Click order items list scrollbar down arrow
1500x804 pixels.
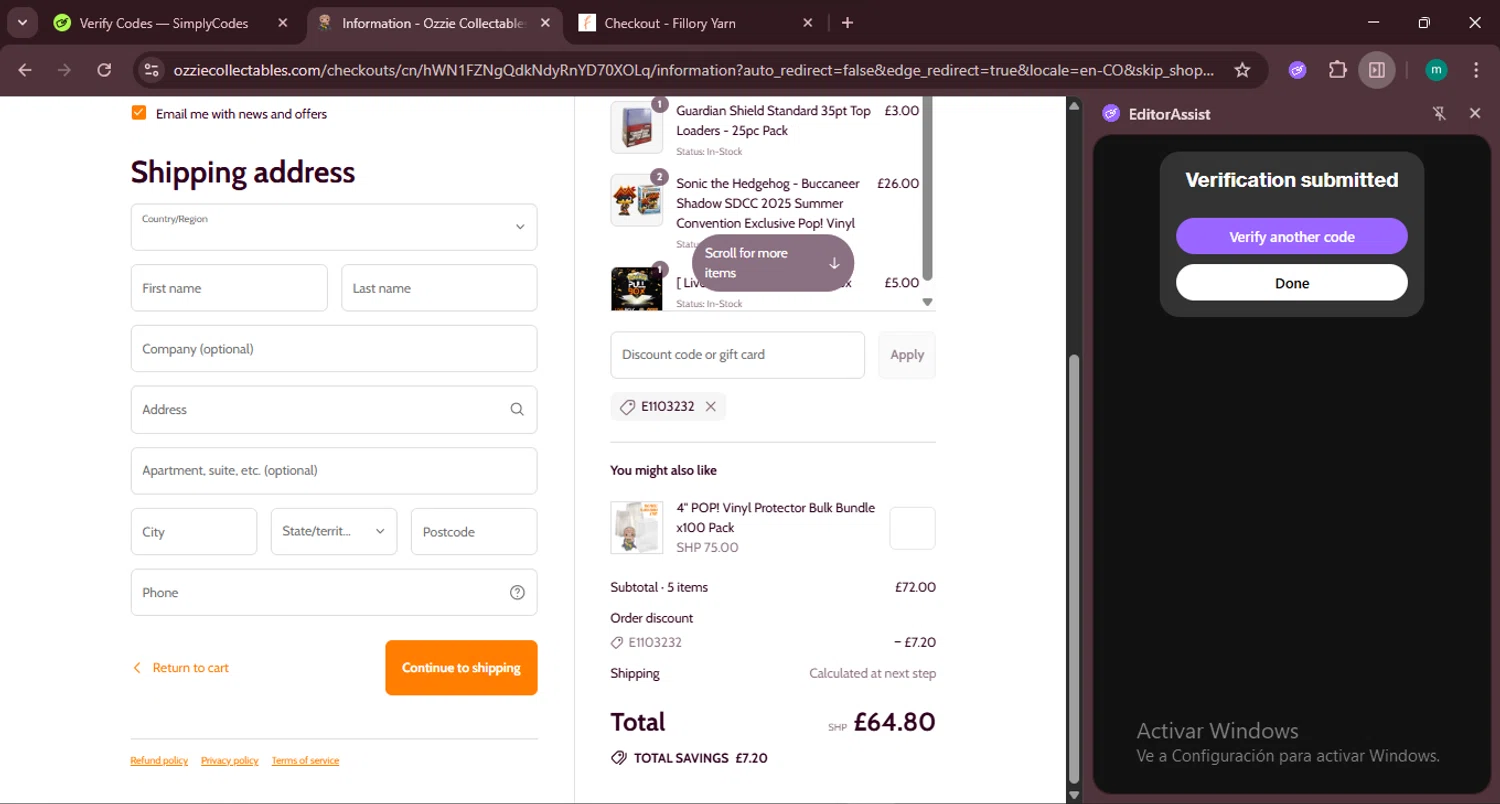pyautogui.click(x=927, y=302)
